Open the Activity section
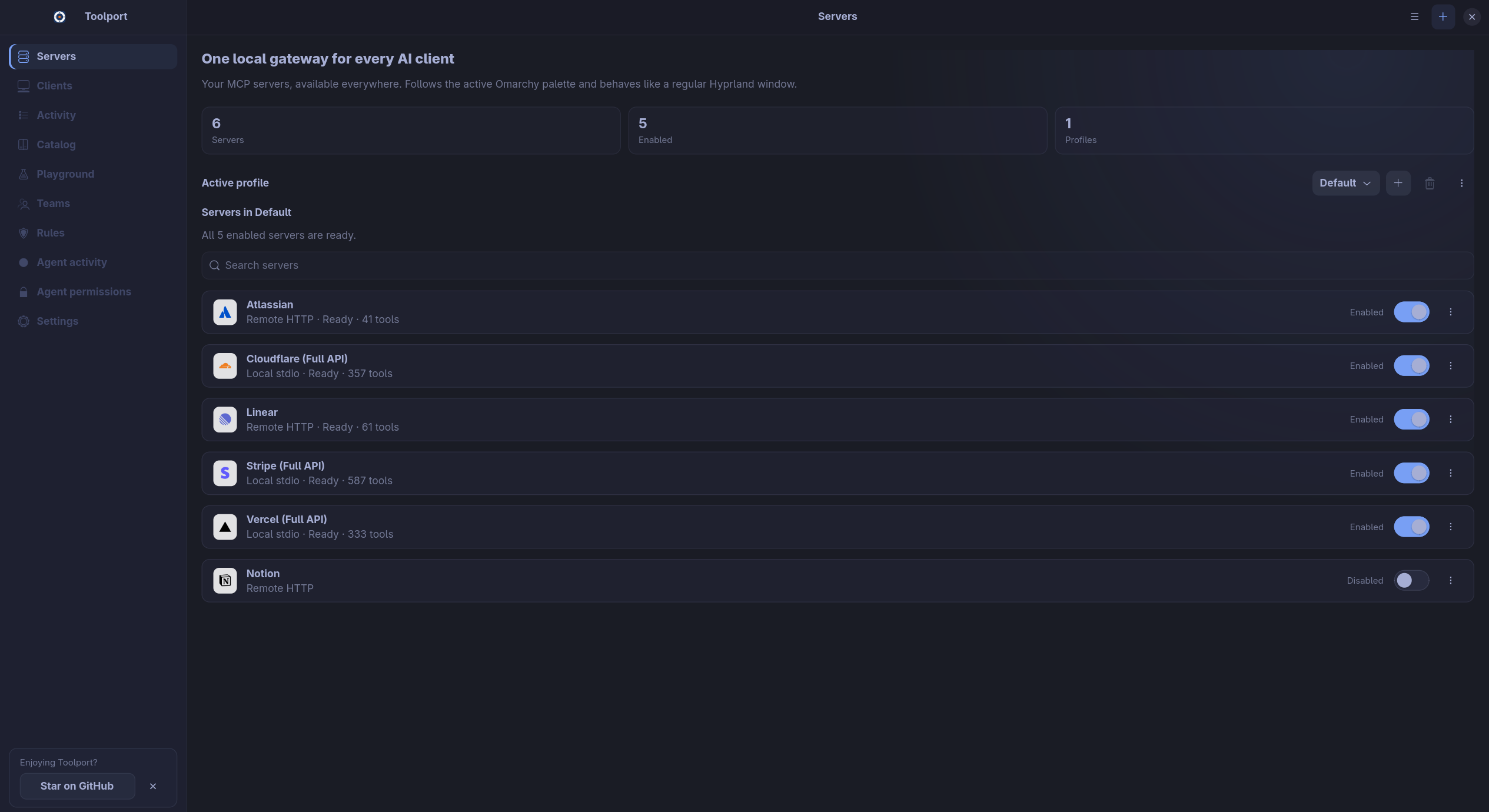Viewport: 1489px width, 812px height. (93, 115)
